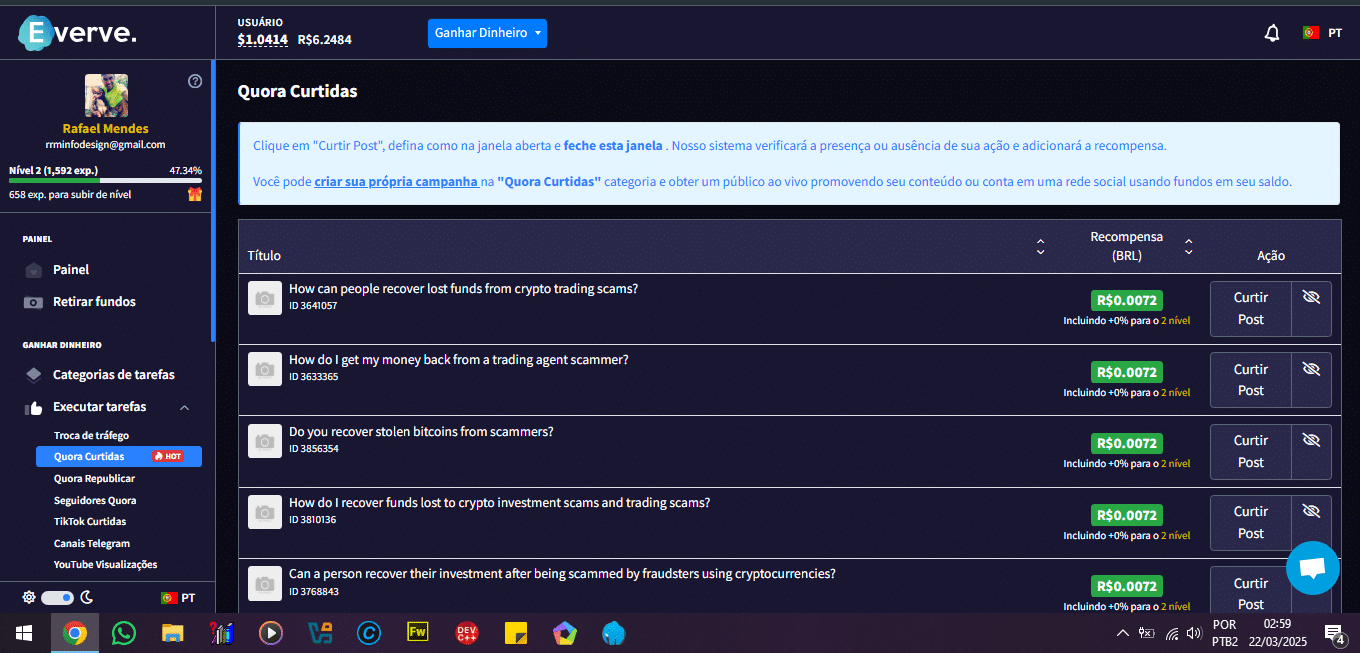The image size is (1360, 653).
Task: Open YouTube Visualizações tasks
Action: (105, 565)
